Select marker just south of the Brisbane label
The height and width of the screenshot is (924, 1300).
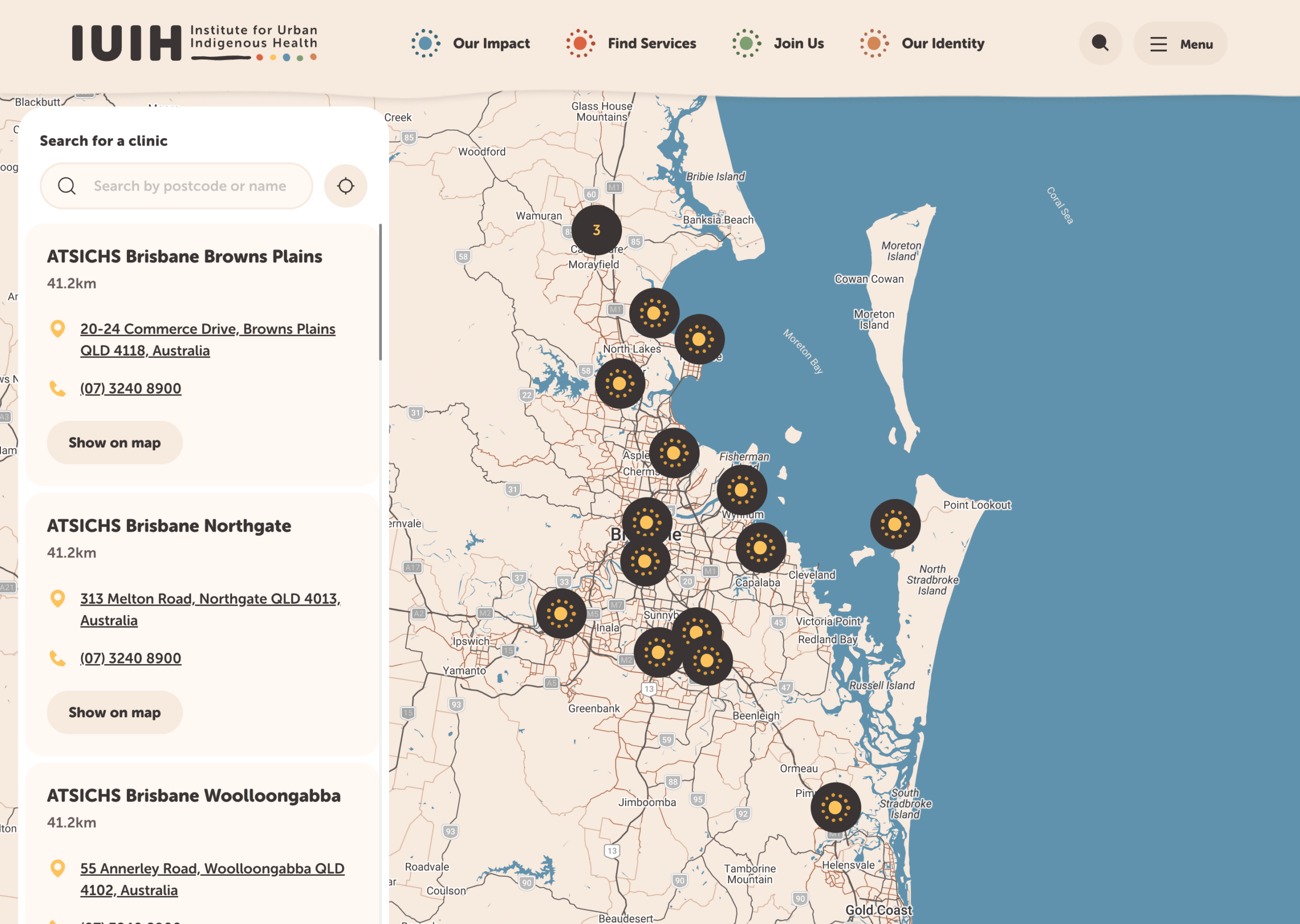644,562
